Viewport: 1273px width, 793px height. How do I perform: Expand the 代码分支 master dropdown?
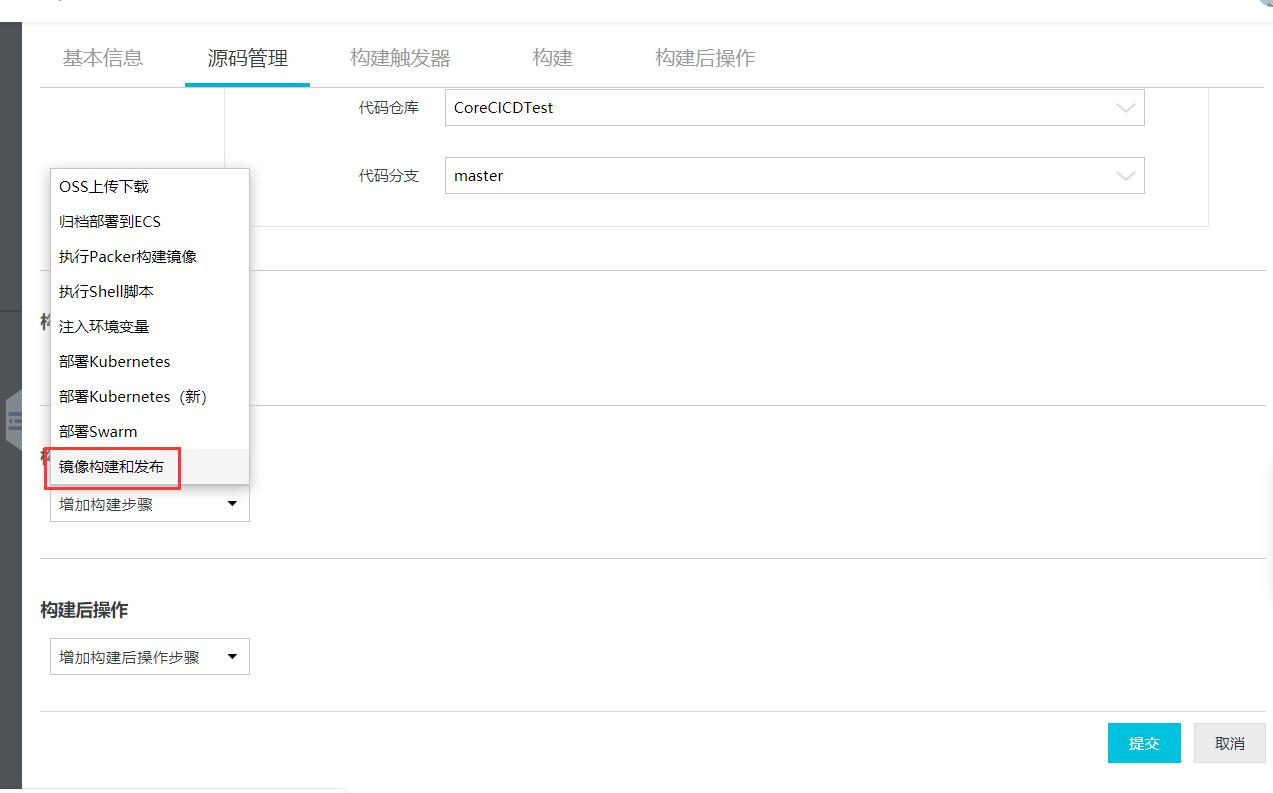(x=794, y=176)
